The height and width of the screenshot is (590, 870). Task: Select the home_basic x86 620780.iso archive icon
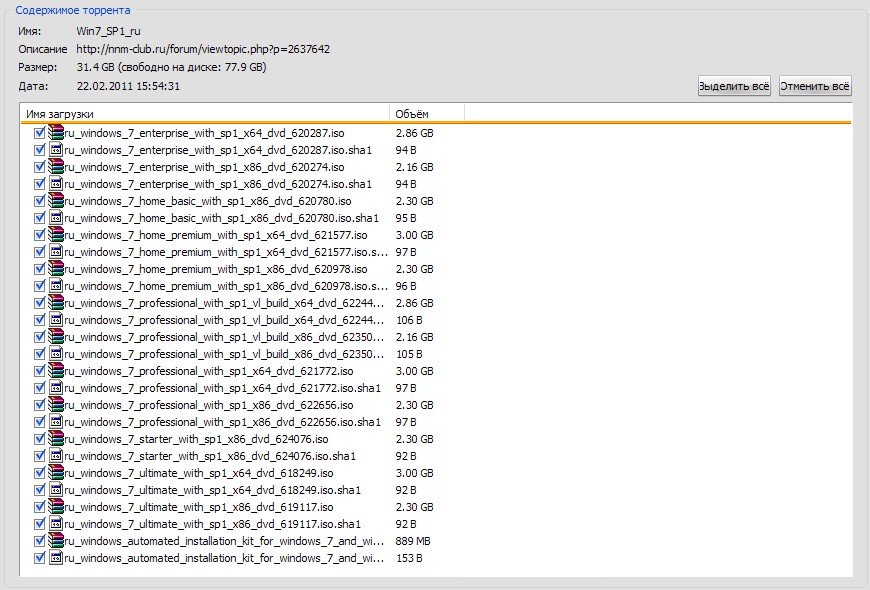click(x=56, y=201)
